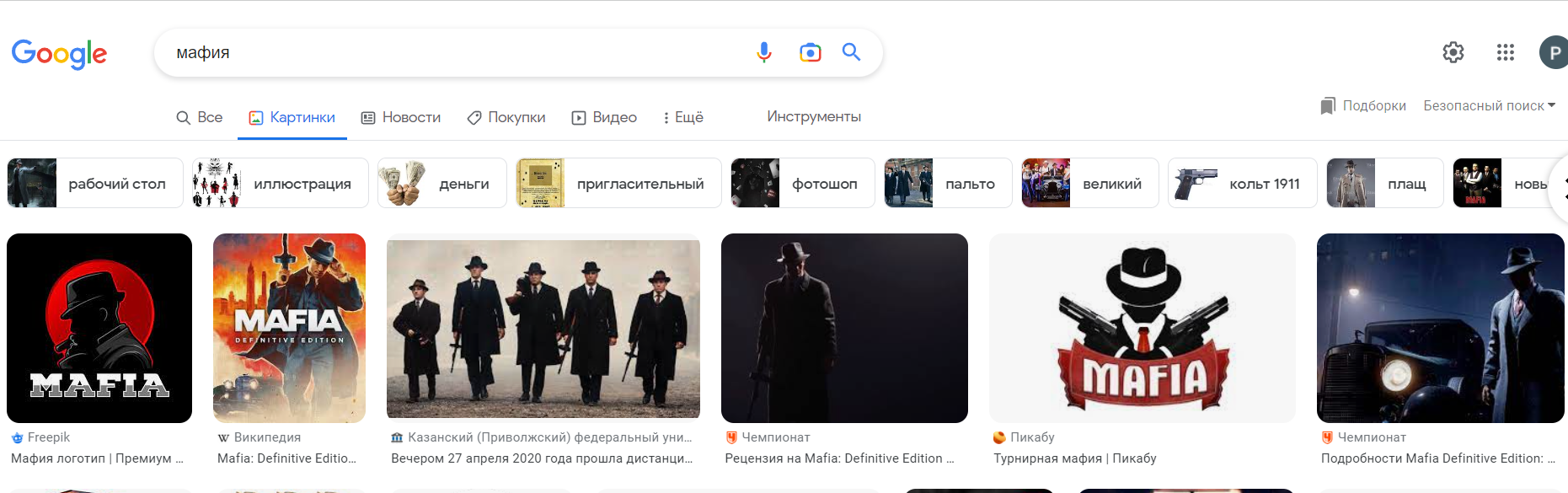
Task: Open saved Подборки collections
Action: pyautogui.click(x=1363, y=105)
